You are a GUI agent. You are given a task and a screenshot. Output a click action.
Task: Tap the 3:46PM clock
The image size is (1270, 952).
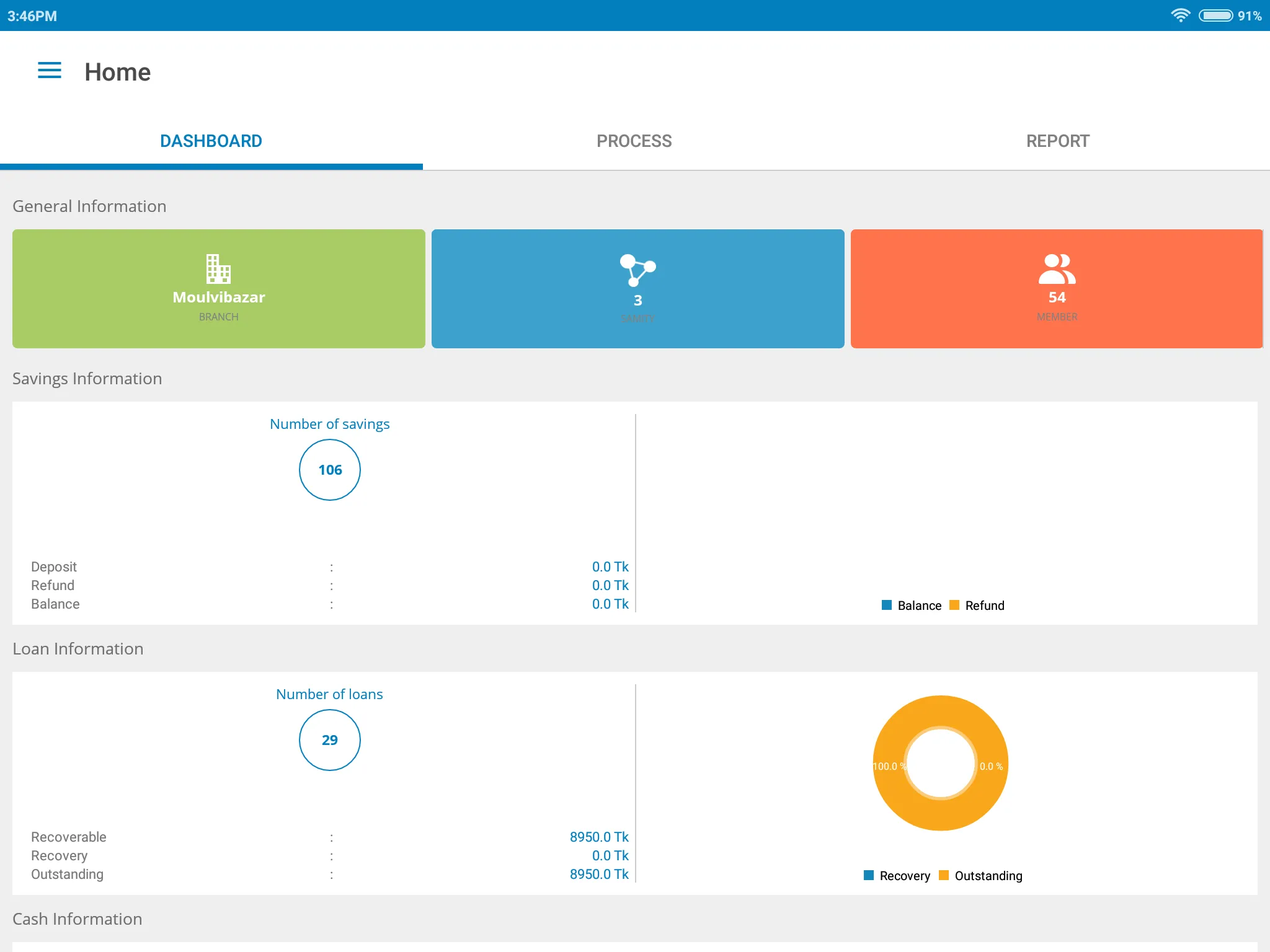pyautogui.click(x=32, y=16)
